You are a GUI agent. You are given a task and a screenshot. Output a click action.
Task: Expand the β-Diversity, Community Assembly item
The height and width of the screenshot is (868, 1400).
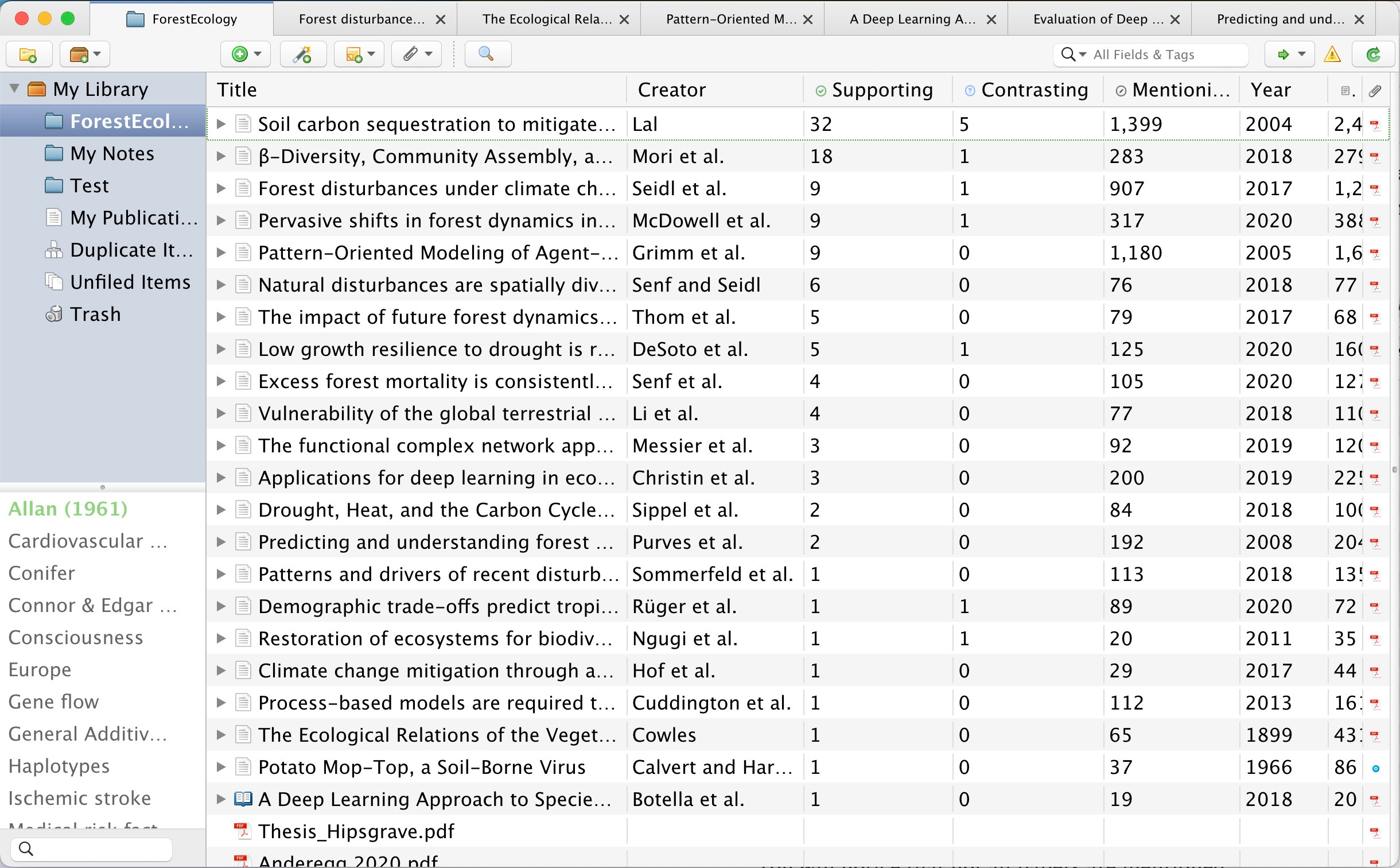[221, 156]
